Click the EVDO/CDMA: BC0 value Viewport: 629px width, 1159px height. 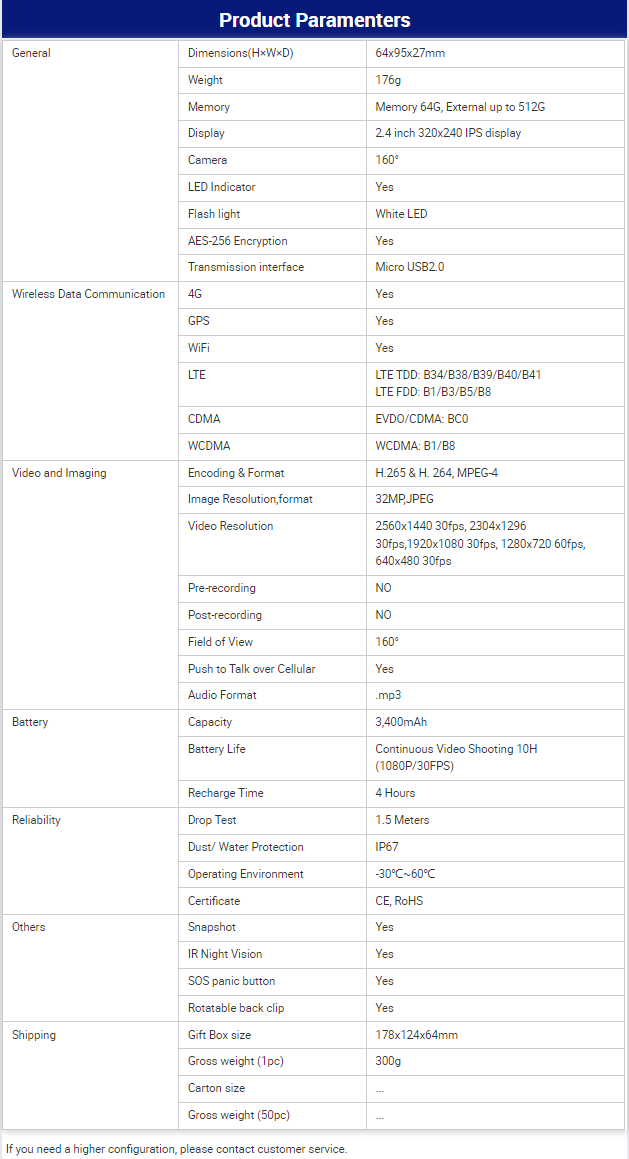421,419
